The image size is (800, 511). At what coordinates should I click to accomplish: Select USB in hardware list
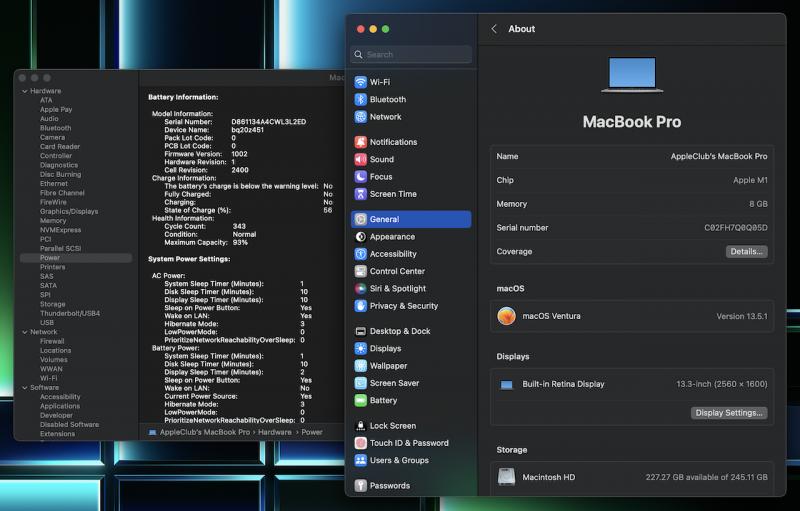(x=46, y=323)
